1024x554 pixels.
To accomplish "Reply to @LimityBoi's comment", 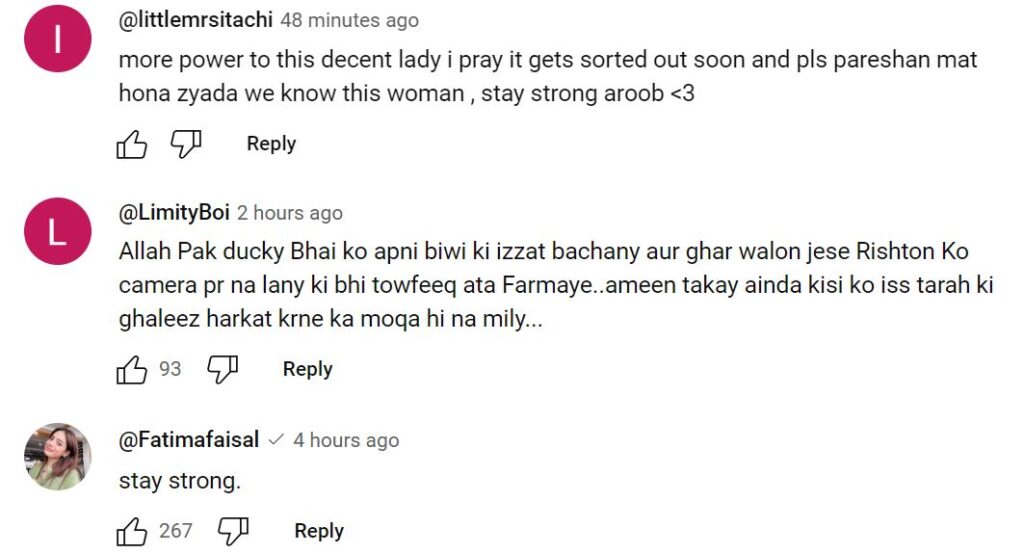I will click(308, 369).
